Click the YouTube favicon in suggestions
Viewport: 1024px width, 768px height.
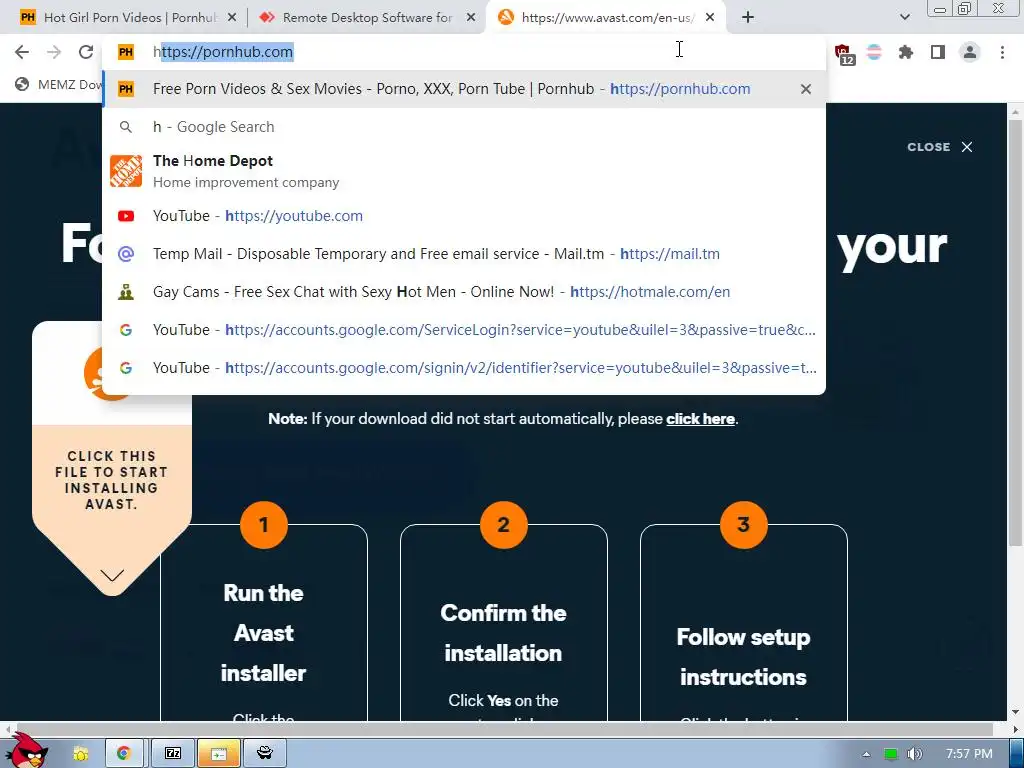coord(126,216)
